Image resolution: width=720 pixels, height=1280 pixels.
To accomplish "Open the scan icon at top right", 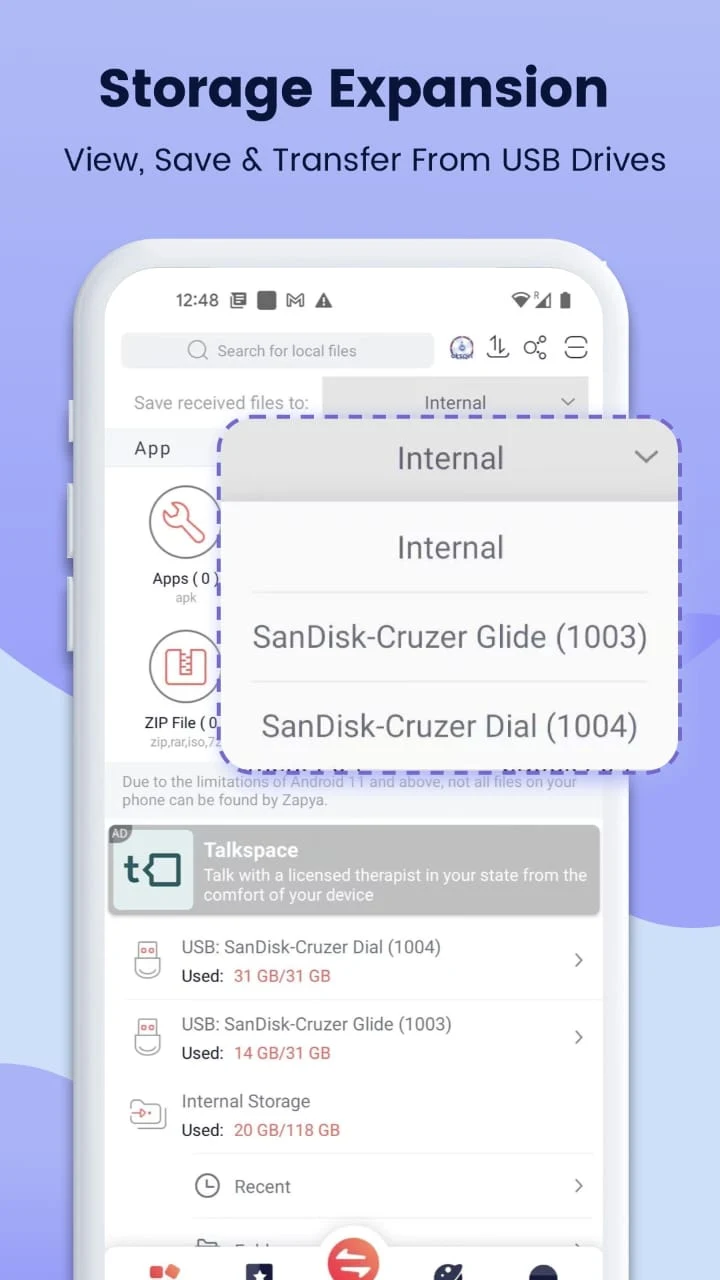I will pyautogui.click(x=575, y=348).
